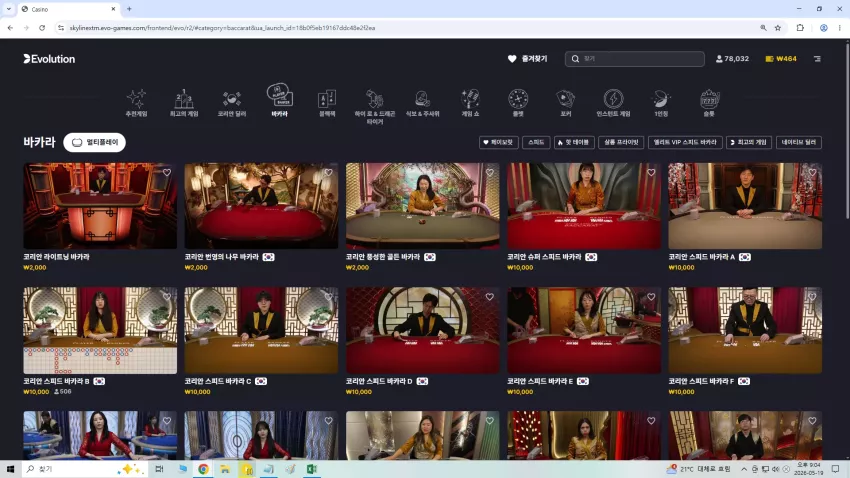Open the 블랙잭 cards category icon

click(327, 103)
